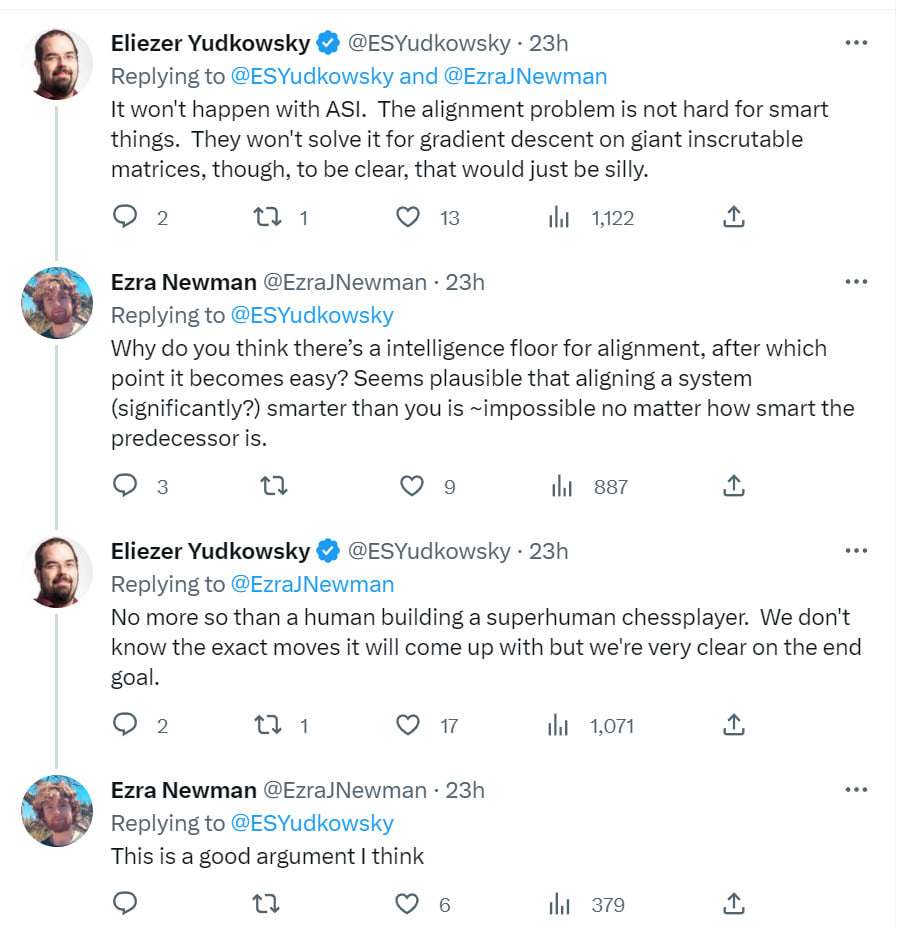Like the superhuman chessplayer tweet

pyautogui.click(x=408, y=725)
